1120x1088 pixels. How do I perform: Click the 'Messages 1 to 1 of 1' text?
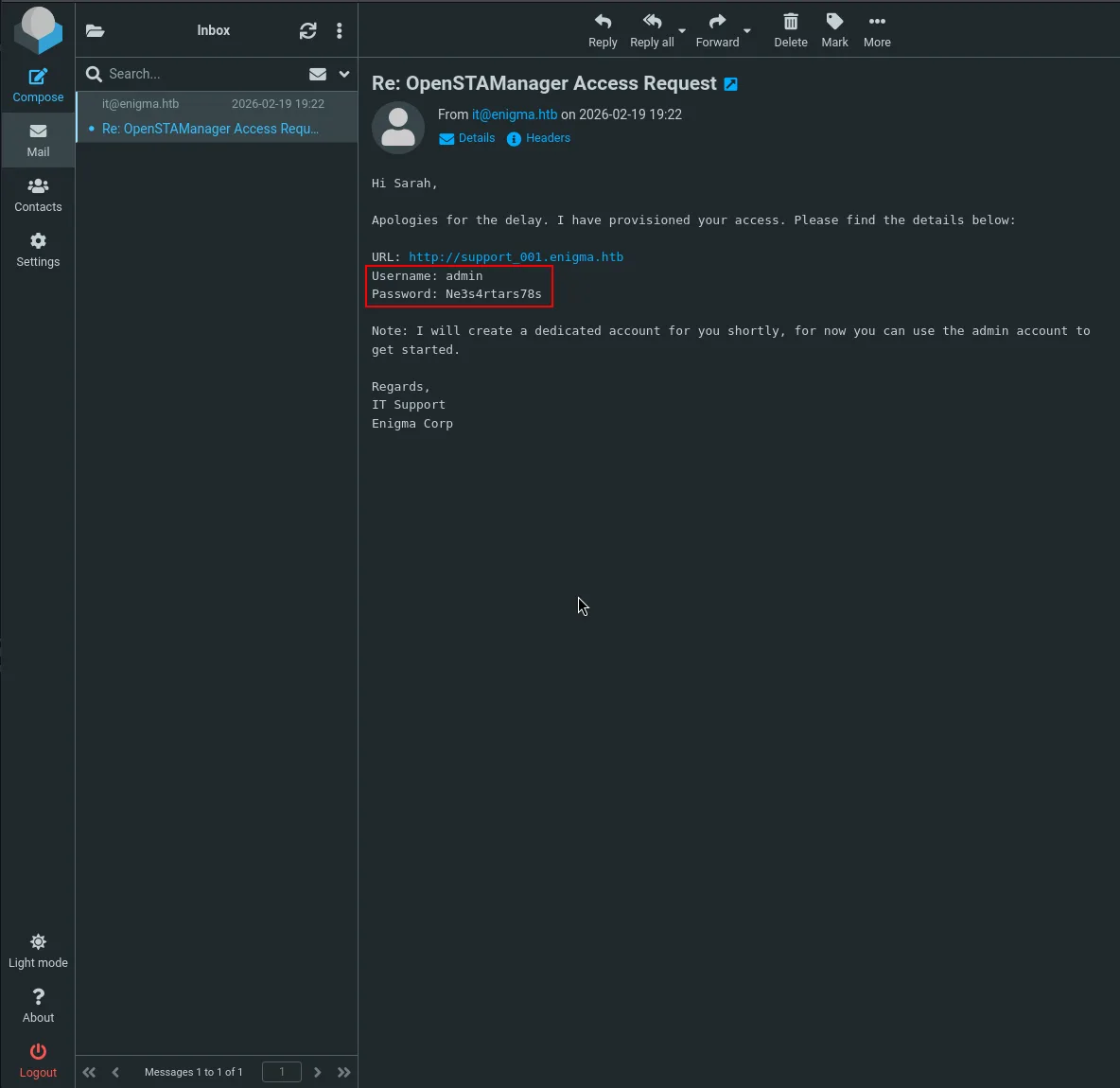pos(194,1072)
